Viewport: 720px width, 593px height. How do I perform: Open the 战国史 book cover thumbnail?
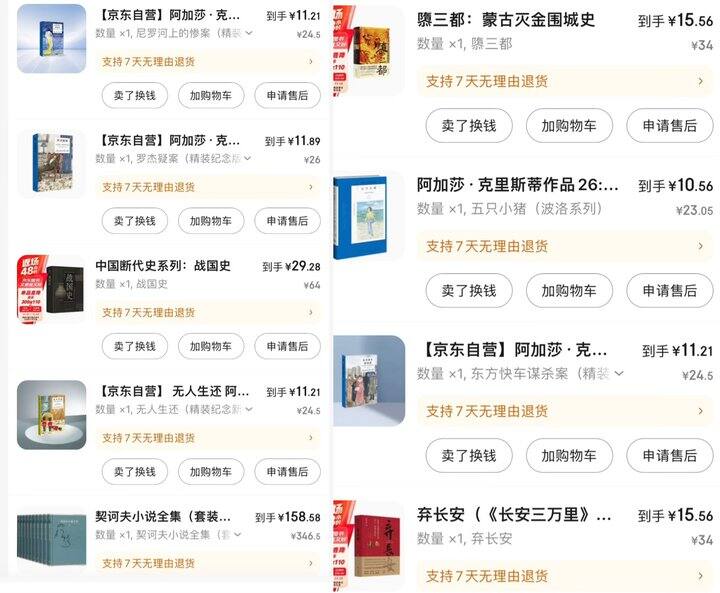click(51, 289)
